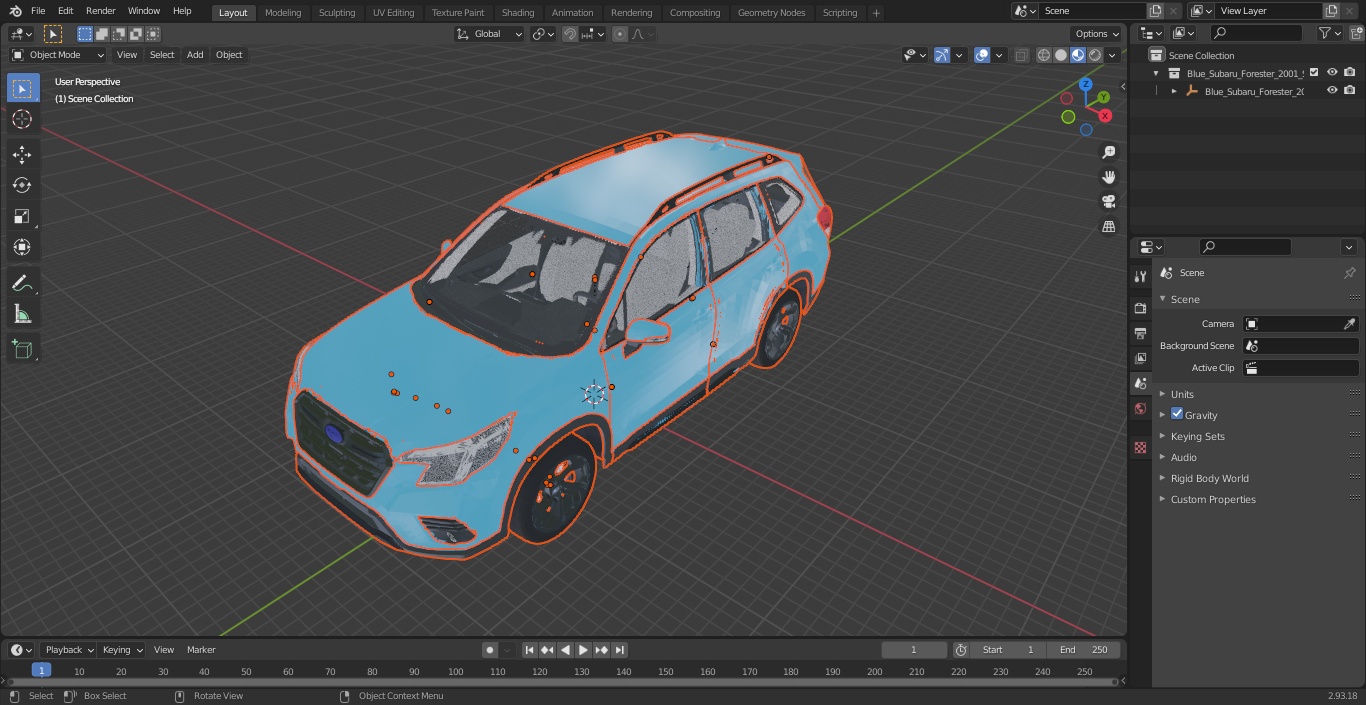The height and width of the screenshot is (705, 1366).
Task: Activate the Cursor tool
Action: pyautogui.click(x=22, y=119)
